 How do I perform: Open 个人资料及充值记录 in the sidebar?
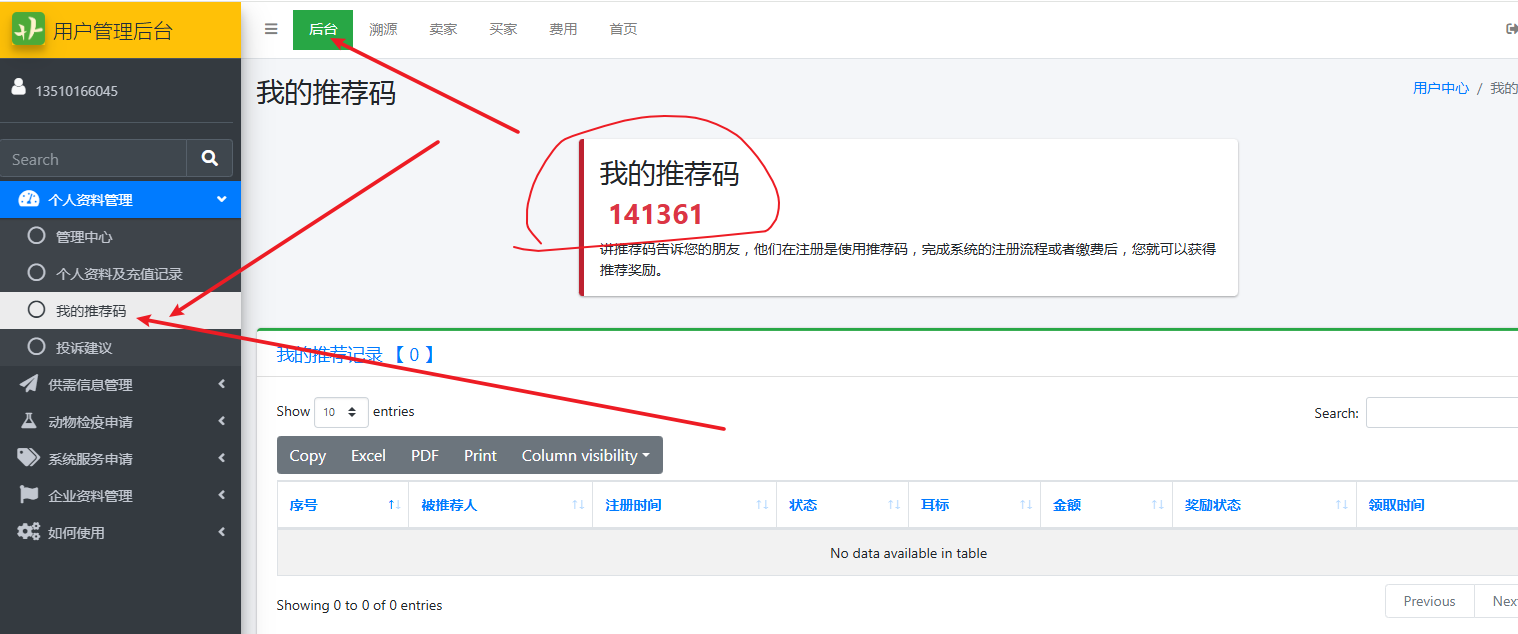[120, 273]
